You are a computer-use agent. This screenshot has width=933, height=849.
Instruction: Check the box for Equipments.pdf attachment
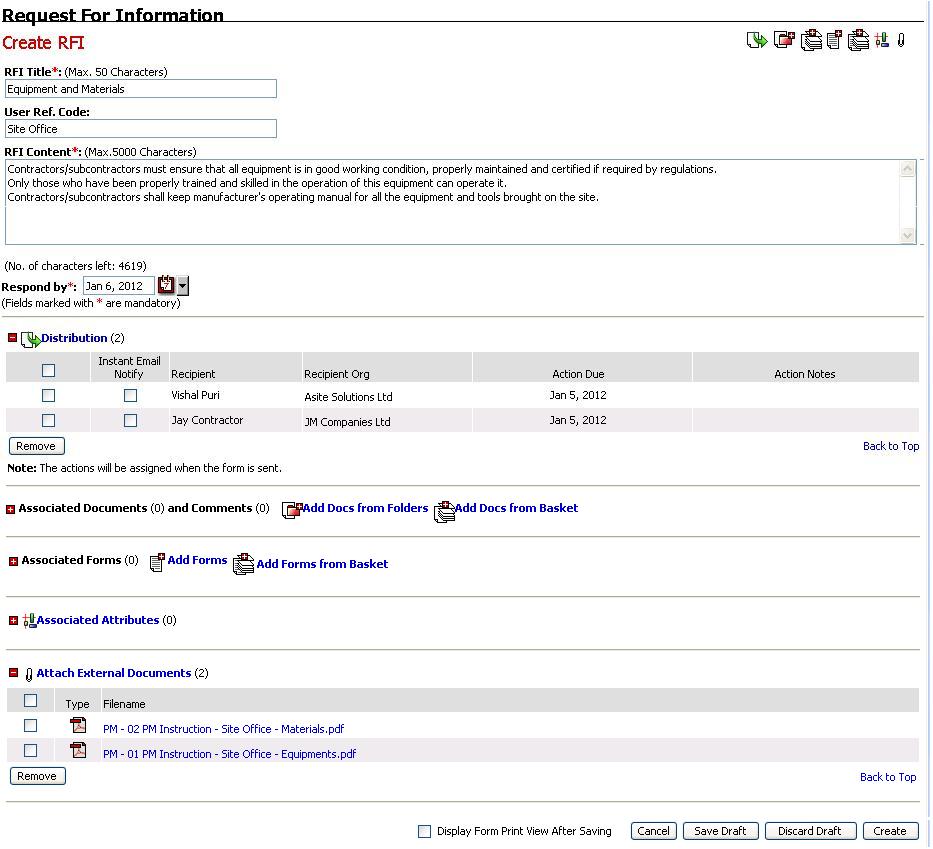pyautogui.click(x=30, y=751)
